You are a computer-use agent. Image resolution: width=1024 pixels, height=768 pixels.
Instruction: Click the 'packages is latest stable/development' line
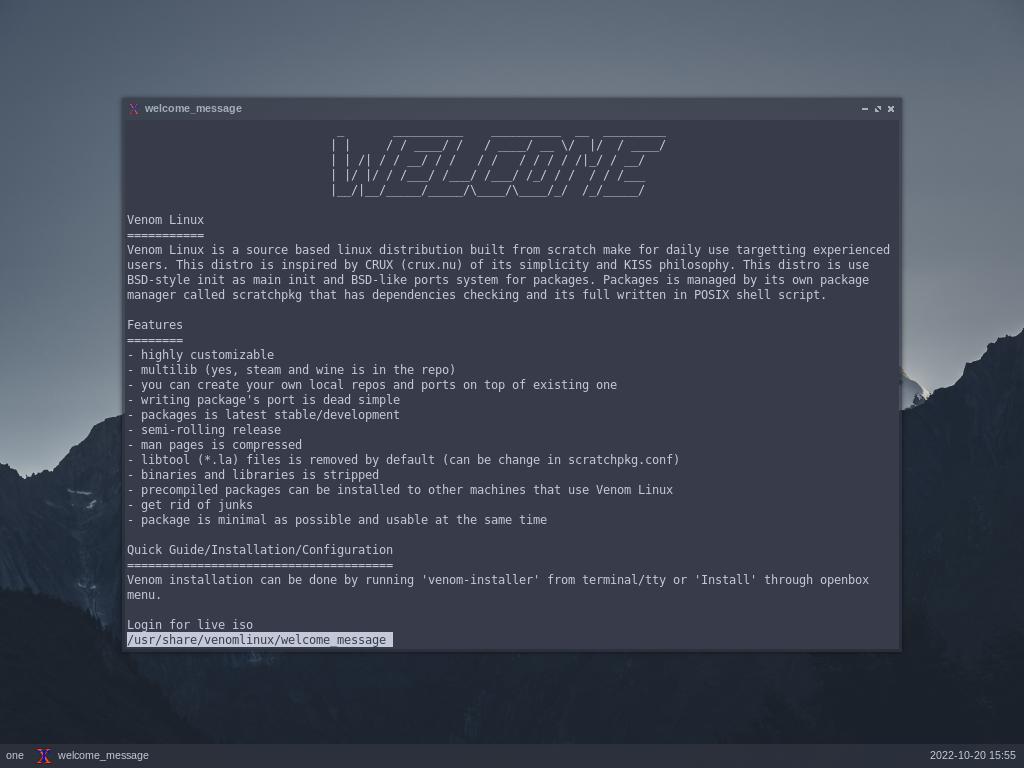263,415
